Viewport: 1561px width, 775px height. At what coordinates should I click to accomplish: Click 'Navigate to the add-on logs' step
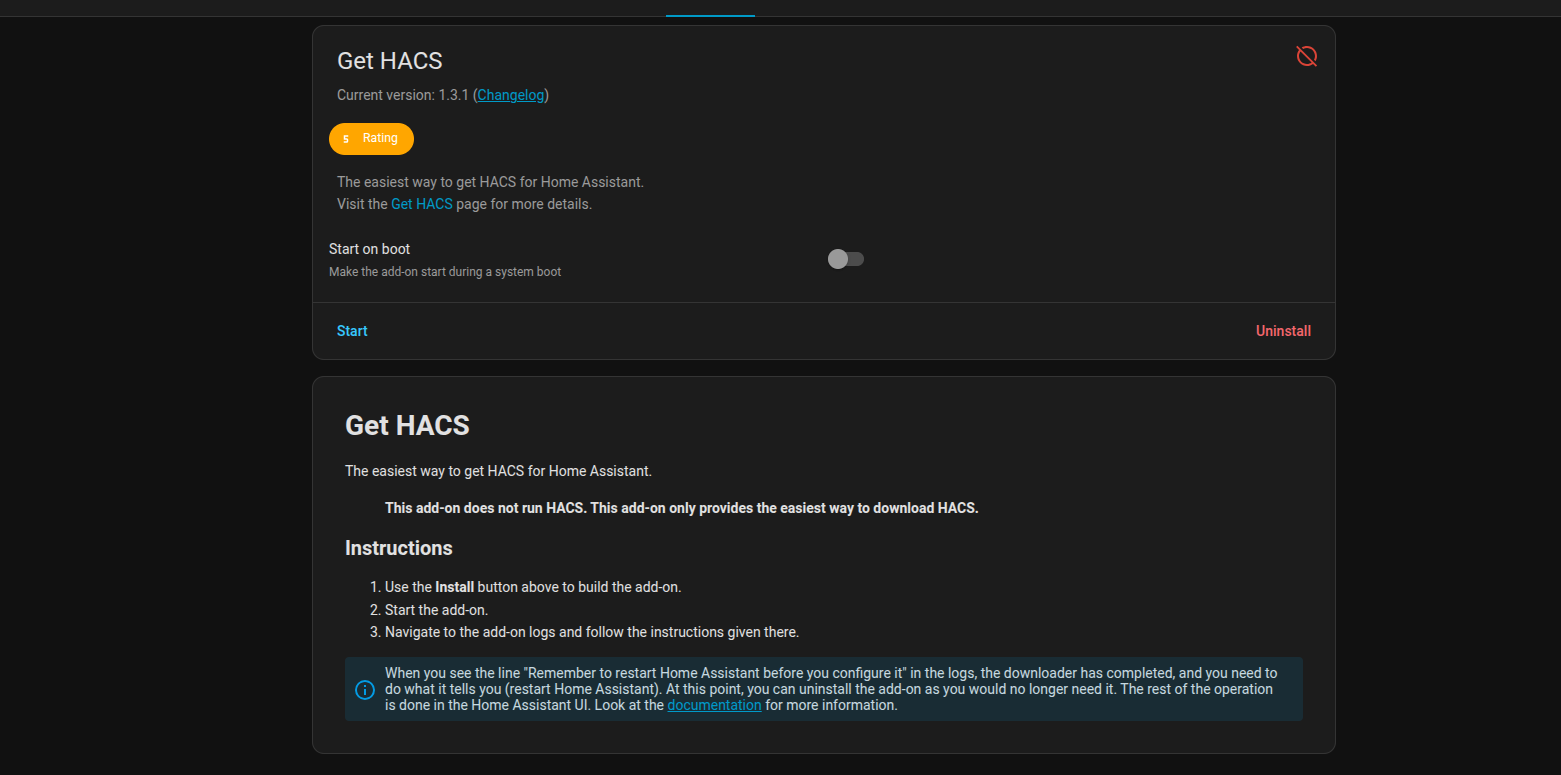[591, 632]
